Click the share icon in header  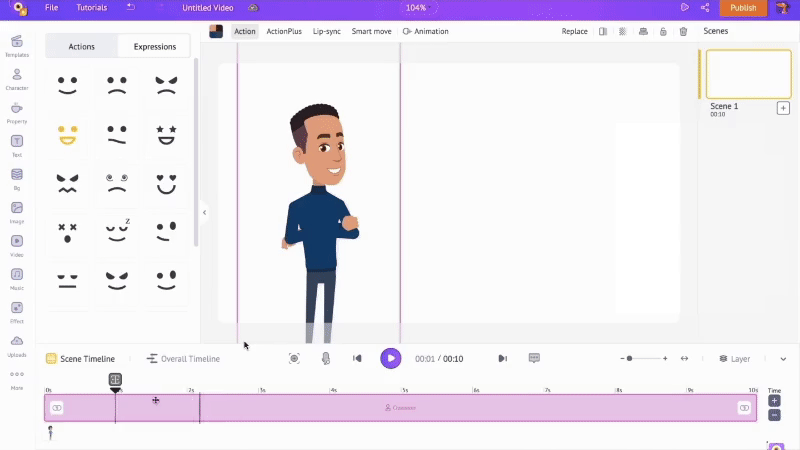tap(706, 8)
